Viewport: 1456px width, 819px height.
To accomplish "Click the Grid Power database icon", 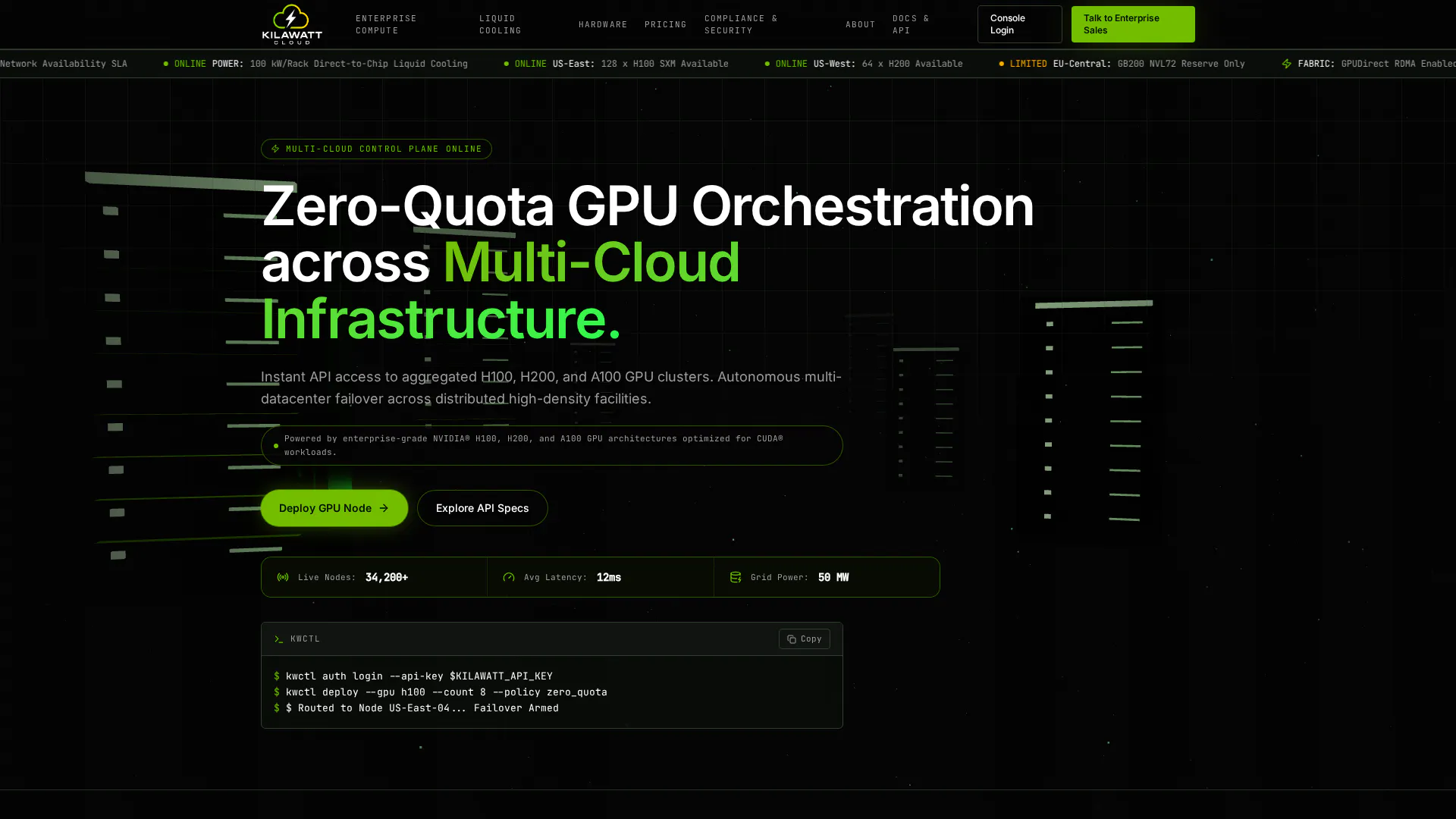I will (x=735, y=577).
